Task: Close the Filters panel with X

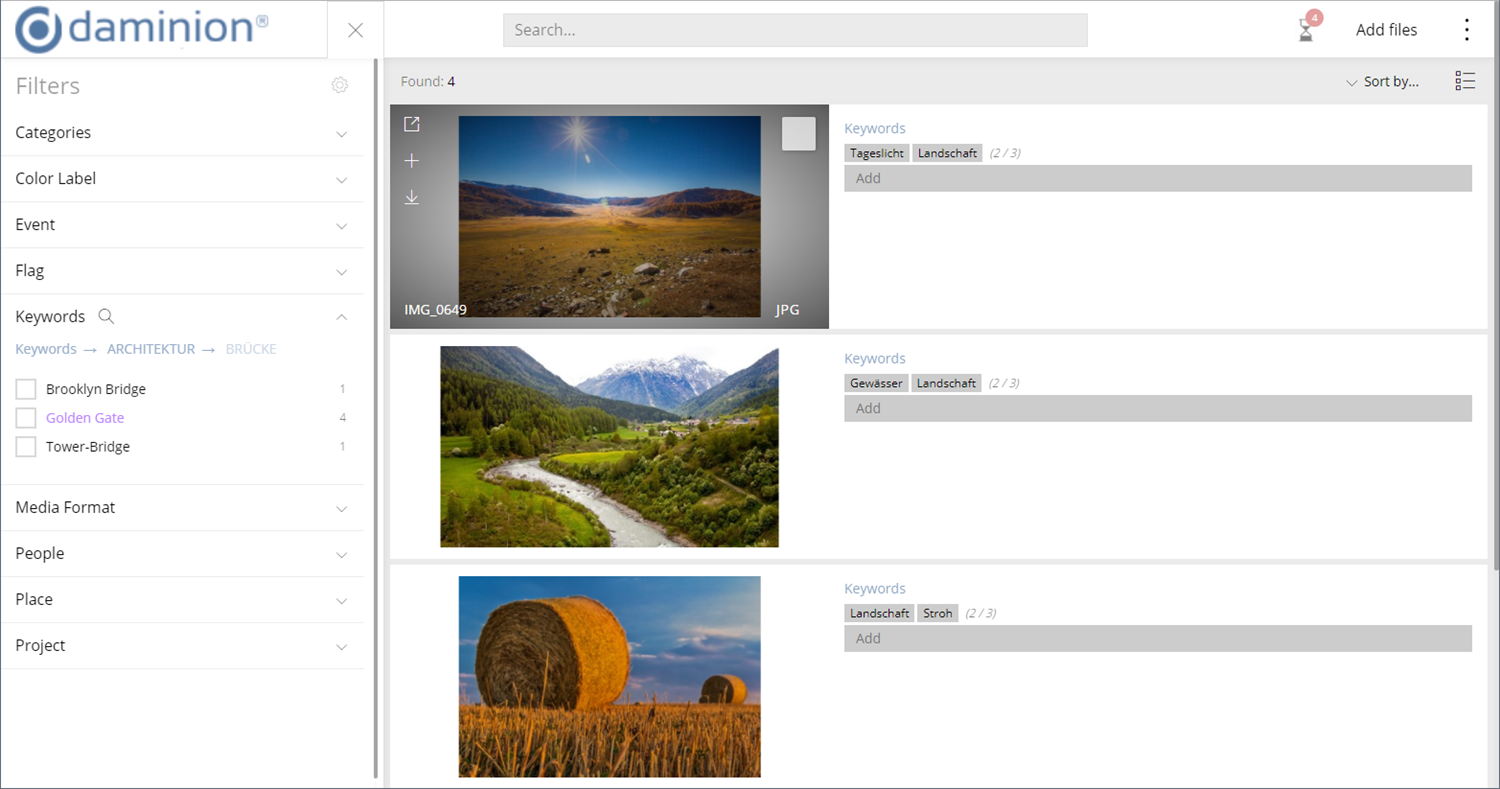Action: click(x=355, y=30)
